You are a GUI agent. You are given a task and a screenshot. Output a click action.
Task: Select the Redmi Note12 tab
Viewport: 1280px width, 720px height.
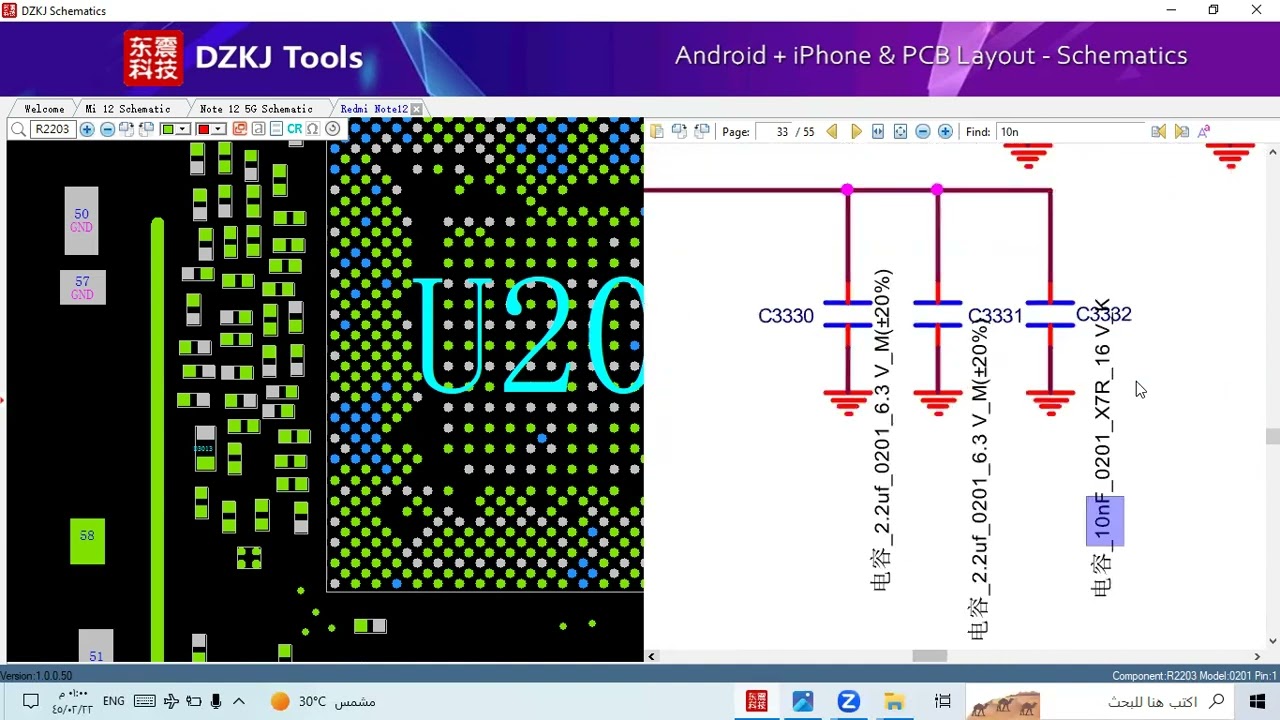[373, 108]
